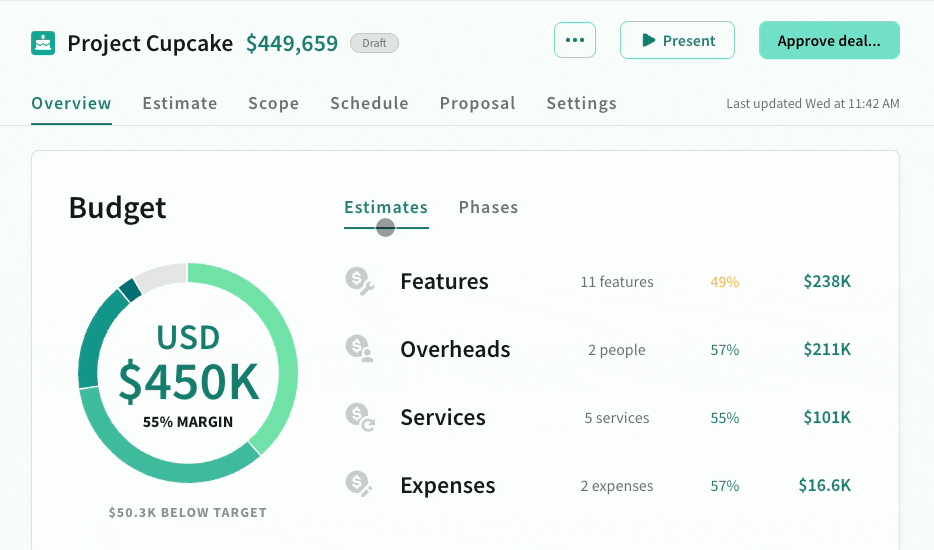This screenshot has width=934, height=550.
Task: Switch to the Estimate tab
Action: point(180,103)
